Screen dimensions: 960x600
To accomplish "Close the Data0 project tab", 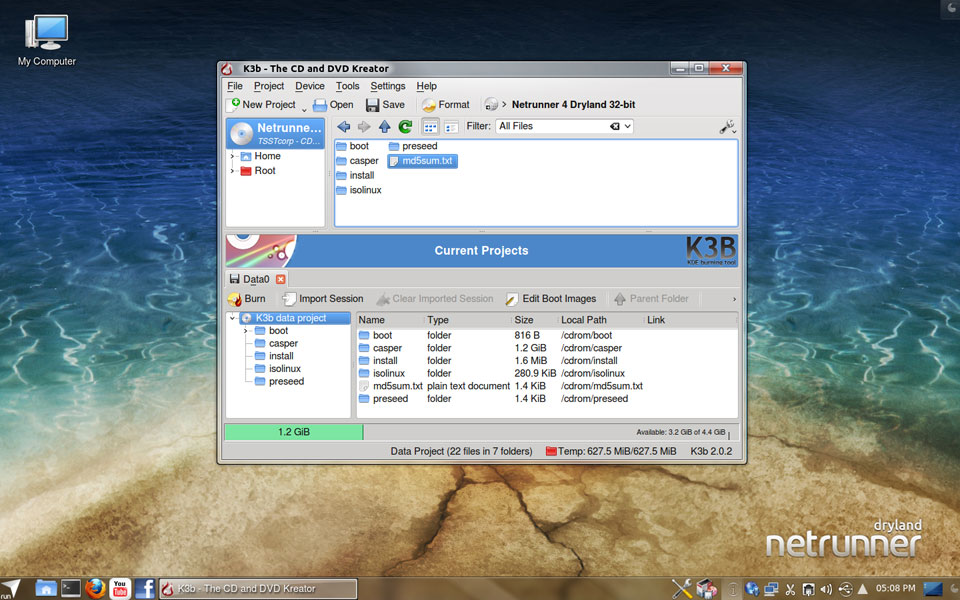I will [x=281, y=279].
